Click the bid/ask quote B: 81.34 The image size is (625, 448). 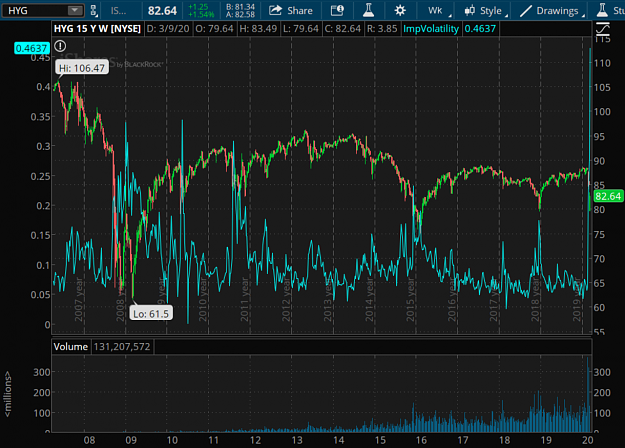240,7
